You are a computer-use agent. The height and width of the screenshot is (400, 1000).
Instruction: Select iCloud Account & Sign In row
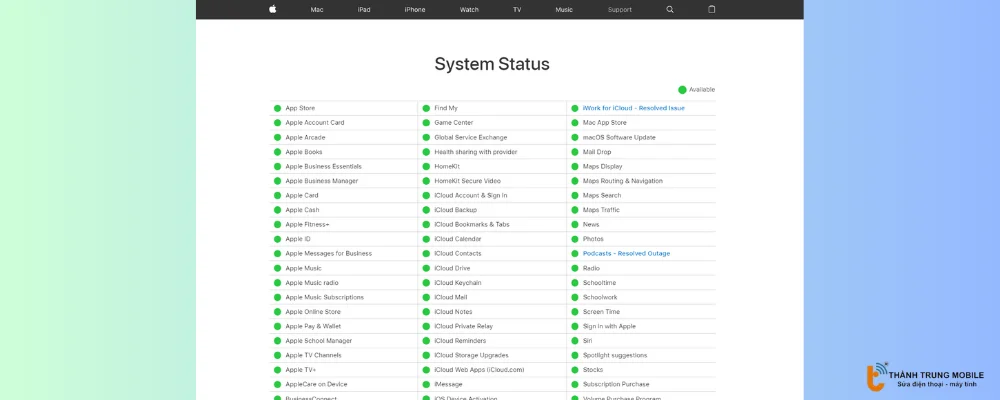492,195
